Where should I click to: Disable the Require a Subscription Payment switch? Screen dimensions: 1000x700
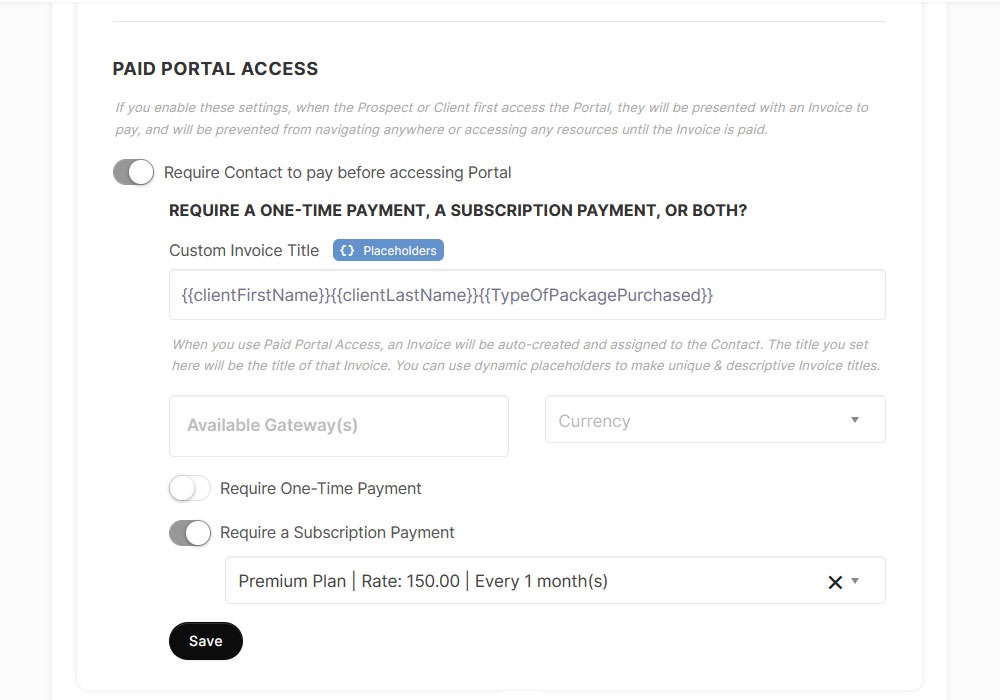[x=190, y=532]
